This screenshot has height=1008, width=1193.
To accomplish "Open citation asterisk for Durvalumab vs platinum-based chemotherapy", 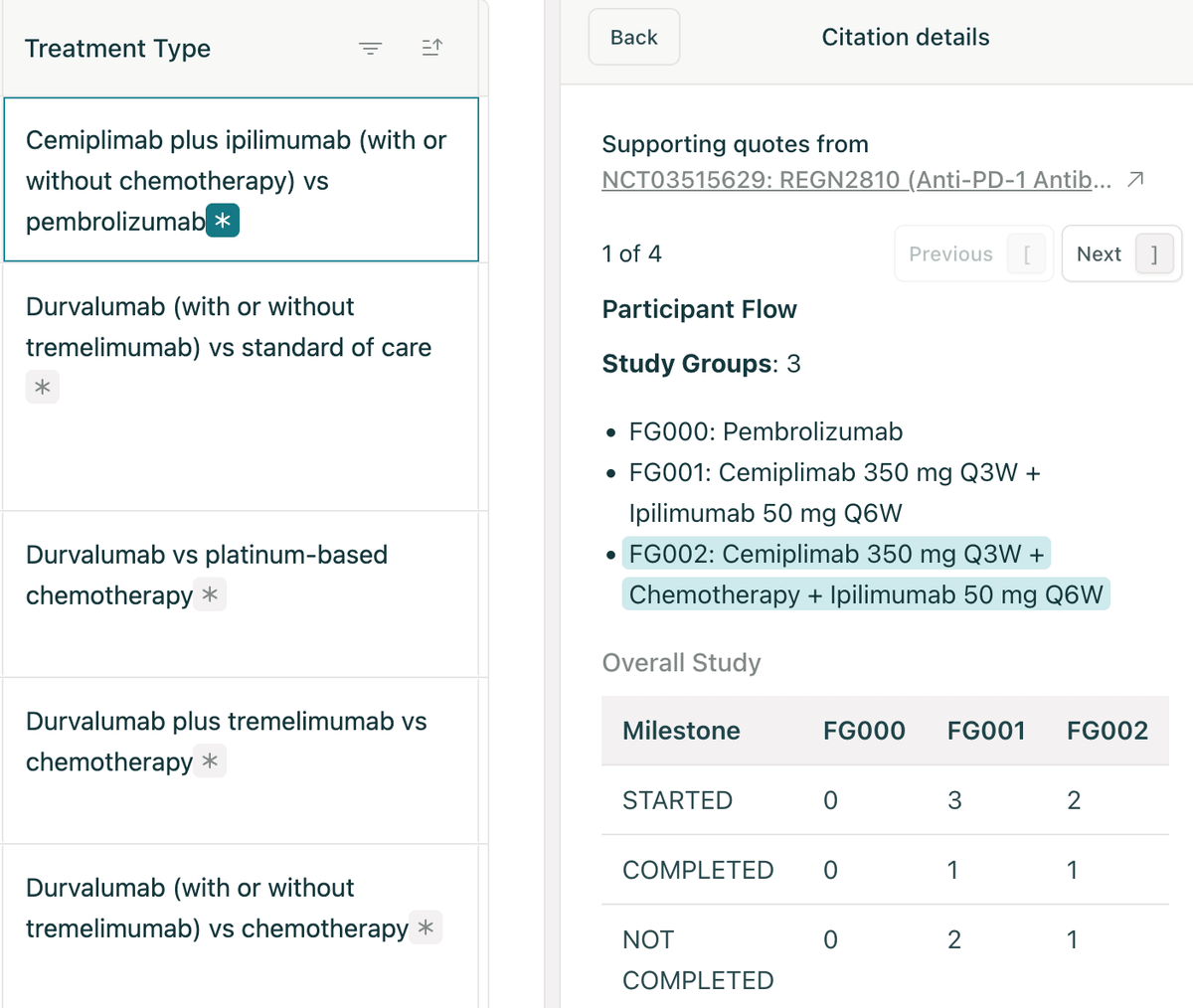I will click(x=210, y=594).
